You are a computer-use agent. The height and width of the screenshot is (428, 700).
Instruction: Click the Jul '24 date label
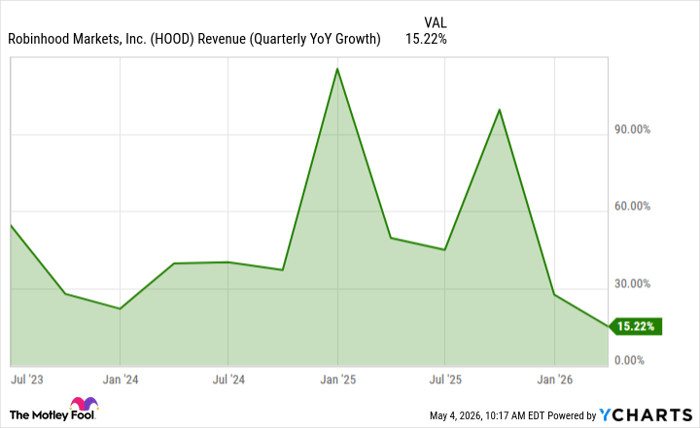(x=229, y=380)
